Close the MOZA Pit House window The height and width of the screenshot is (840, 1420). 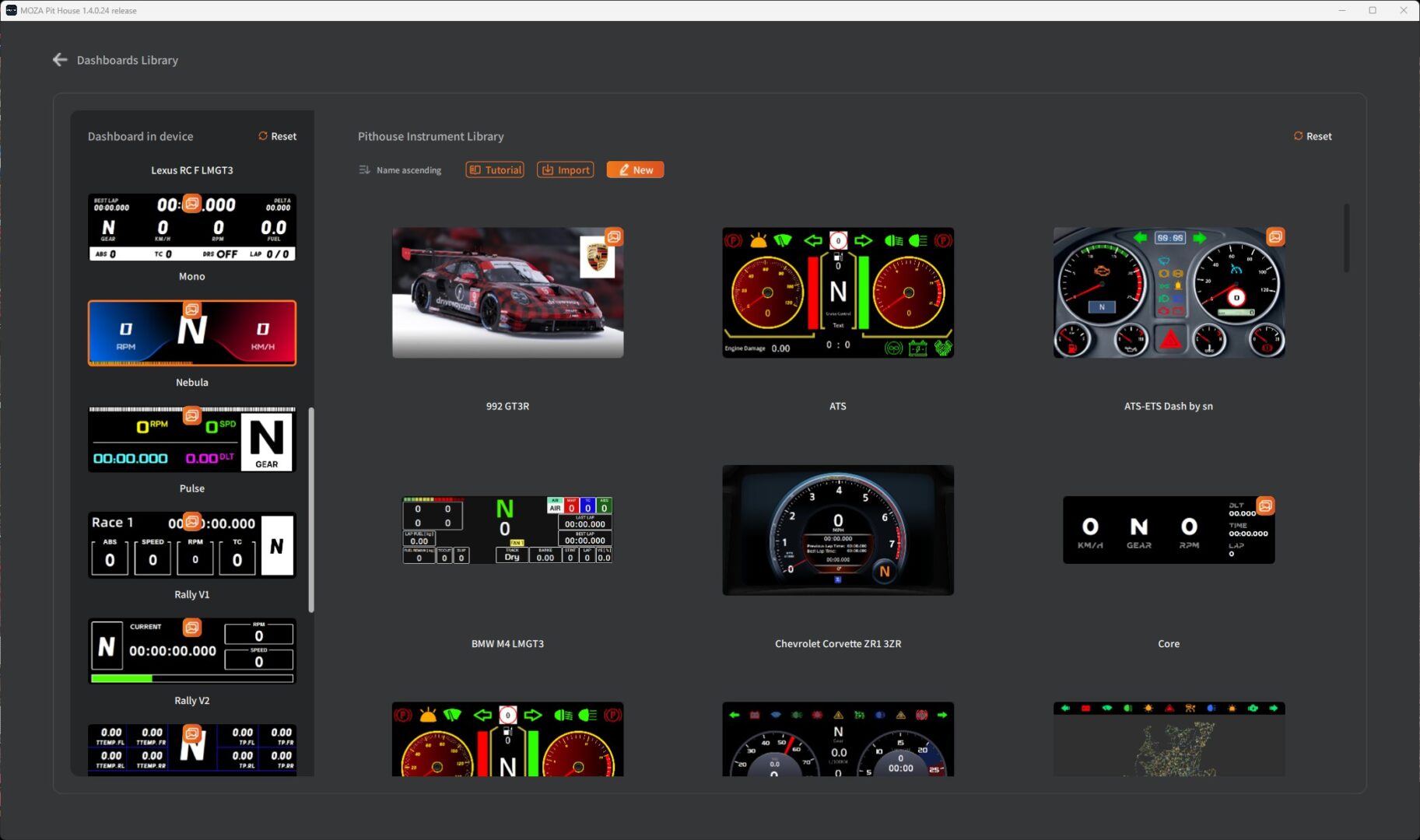[1404, 10]
